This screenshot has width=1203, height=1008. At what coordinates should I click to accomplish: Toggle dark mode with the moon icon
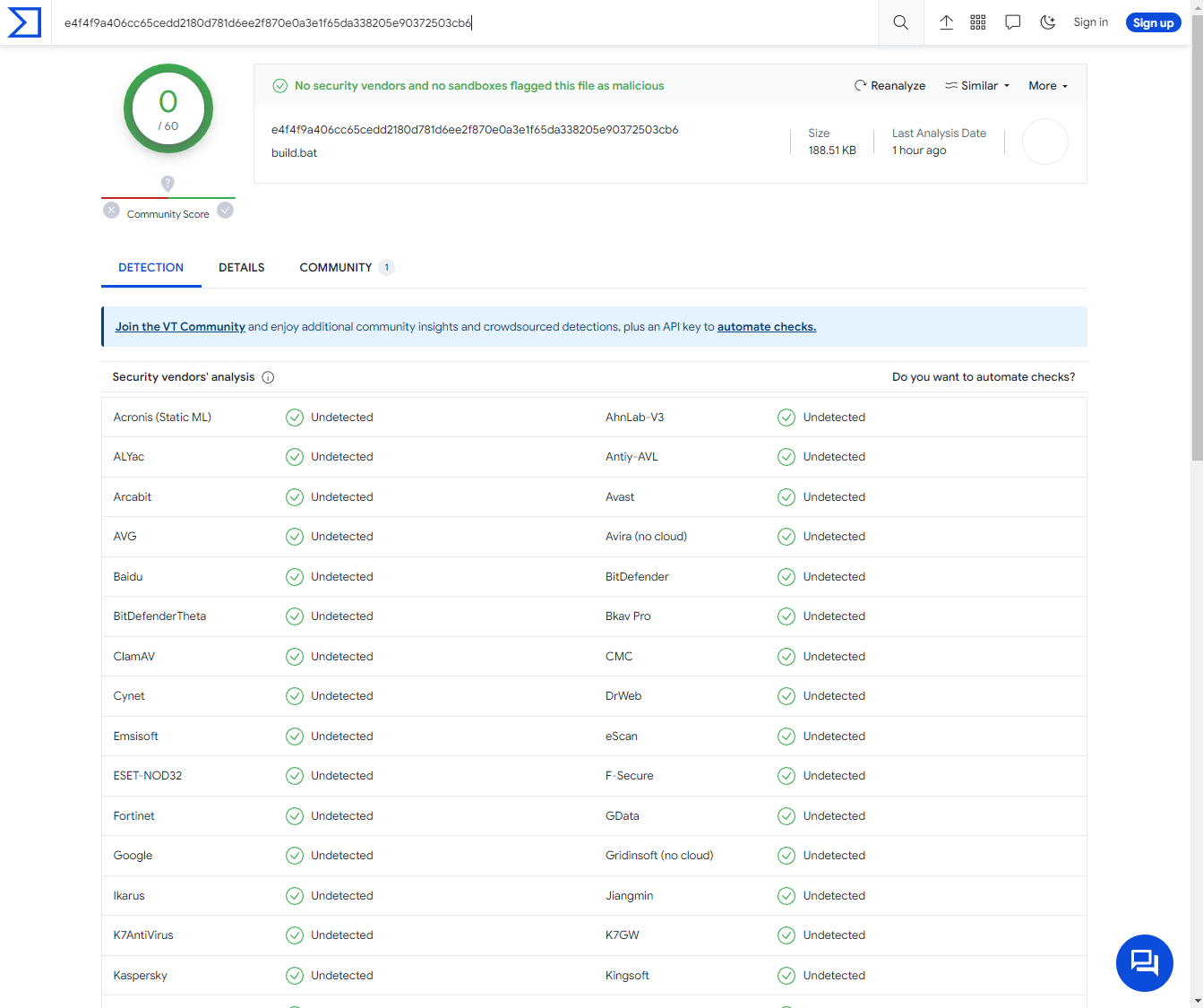point(1047,22)
